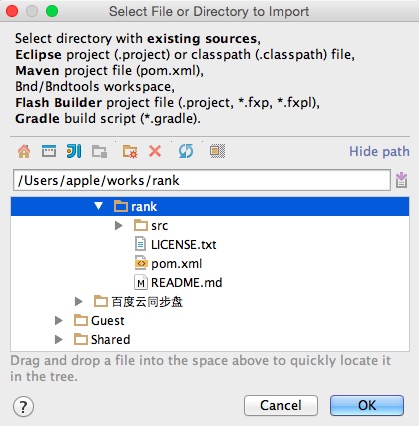The width and height of the screenshot is (419, 426).
Task: Collapse the rank folder
Action: [x=99, y=206]
